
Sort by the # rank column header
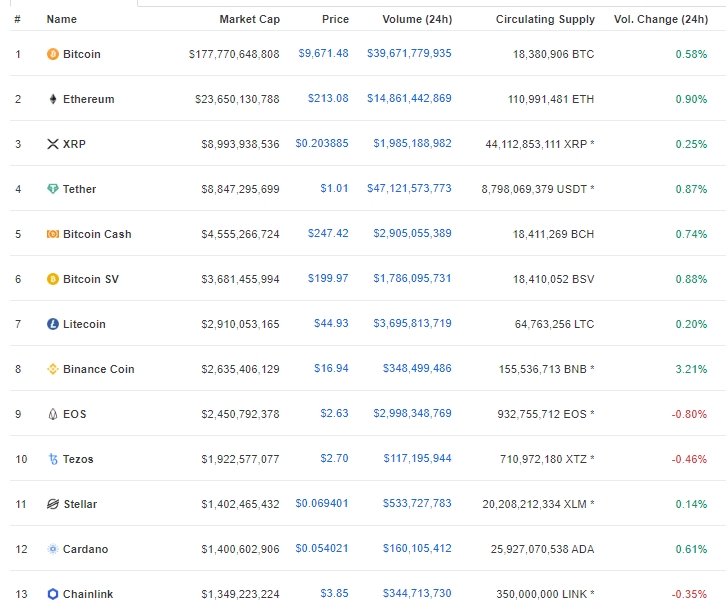coord(17,19)
